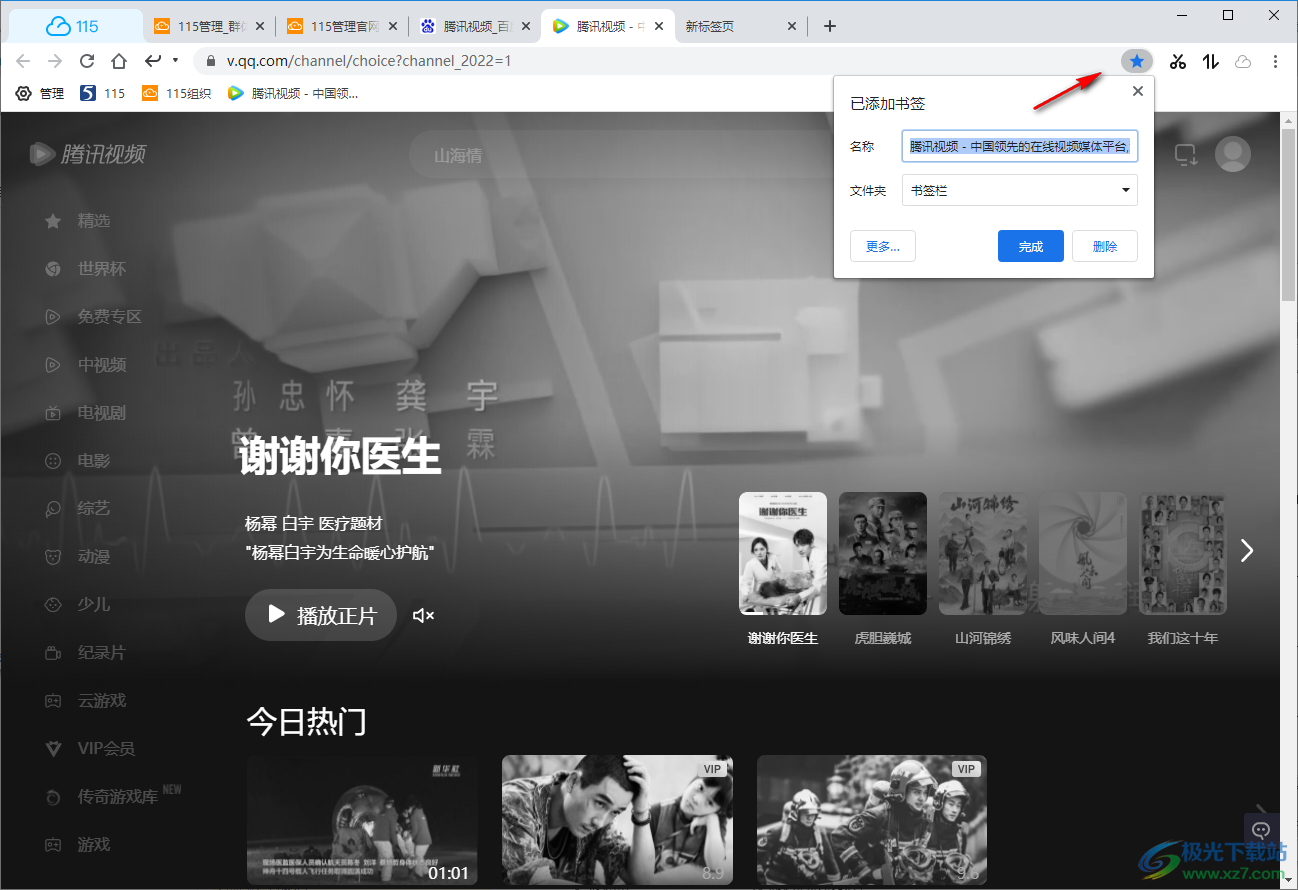Click the 完成 button in bookmark popup
This screenshot has width=1298, height=890.
pos(1030,246)
